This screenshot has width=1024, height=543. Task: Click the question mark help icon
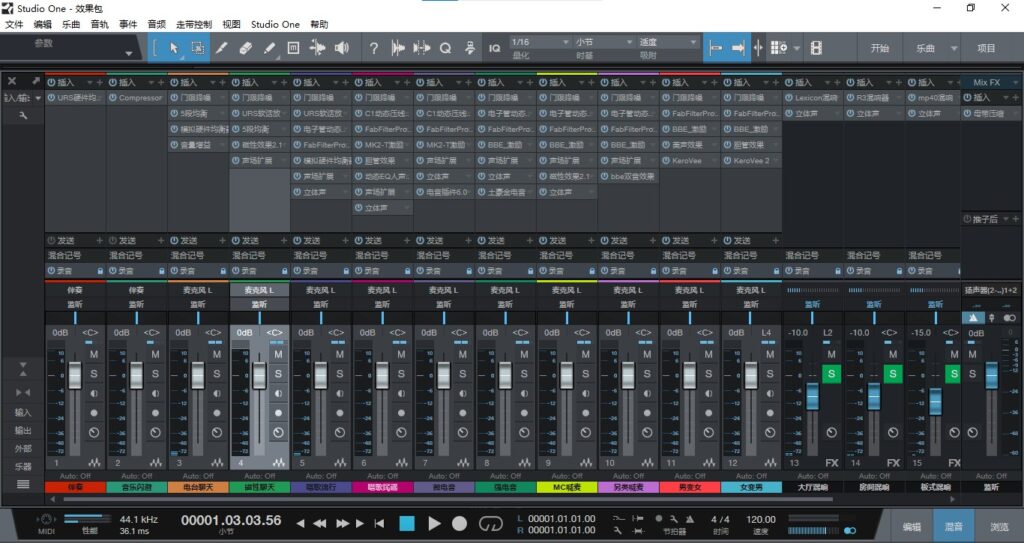374,48
